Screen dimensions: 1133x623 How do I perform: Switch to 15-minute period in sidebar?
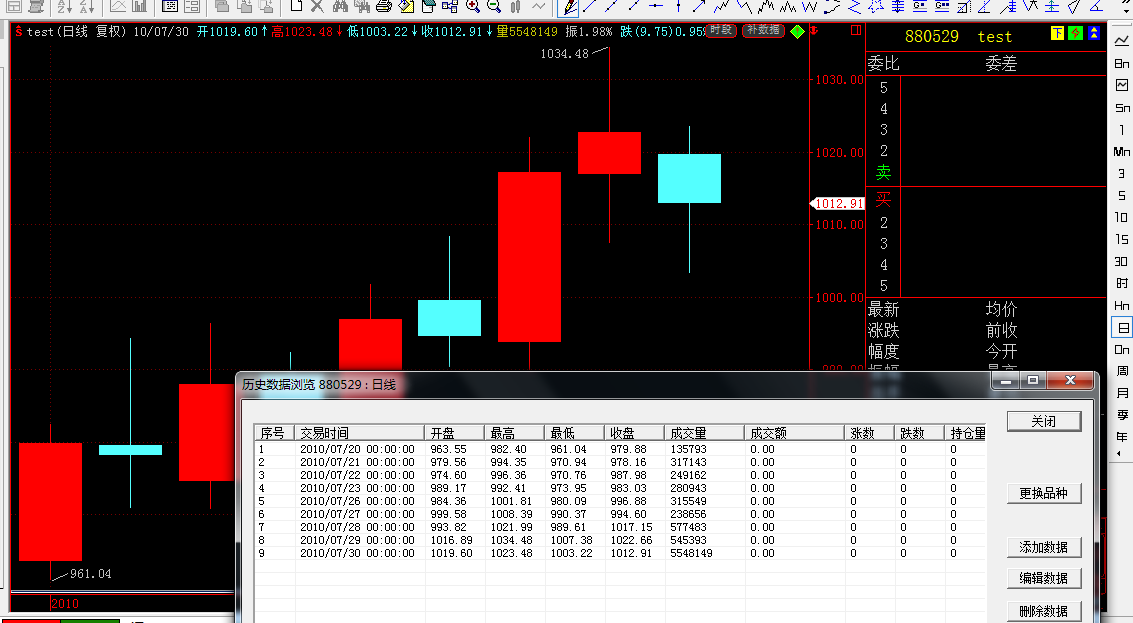(1121, 239)
